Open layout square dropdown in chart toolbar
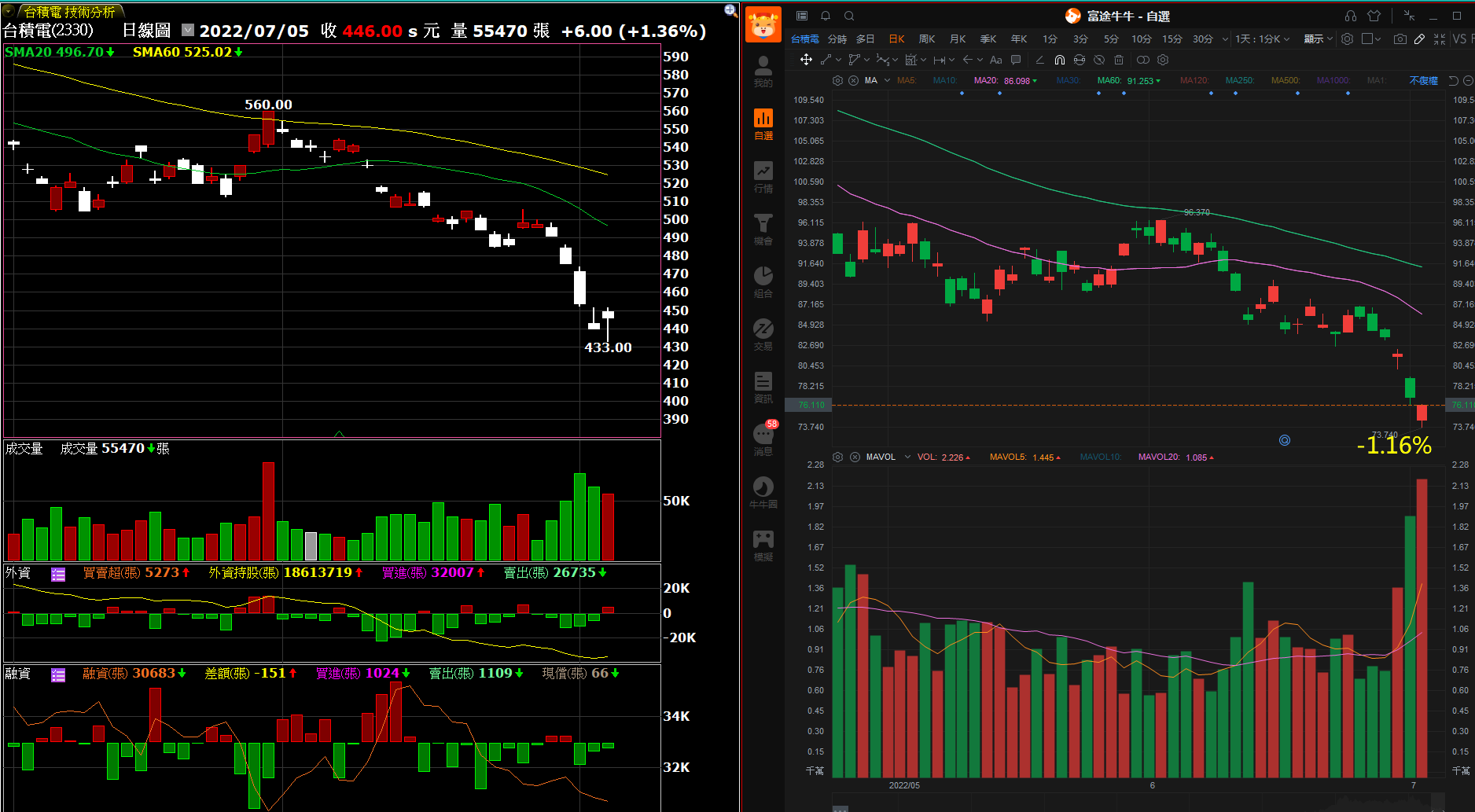This screenshot has width=1475, height=812. [1371, 39]
